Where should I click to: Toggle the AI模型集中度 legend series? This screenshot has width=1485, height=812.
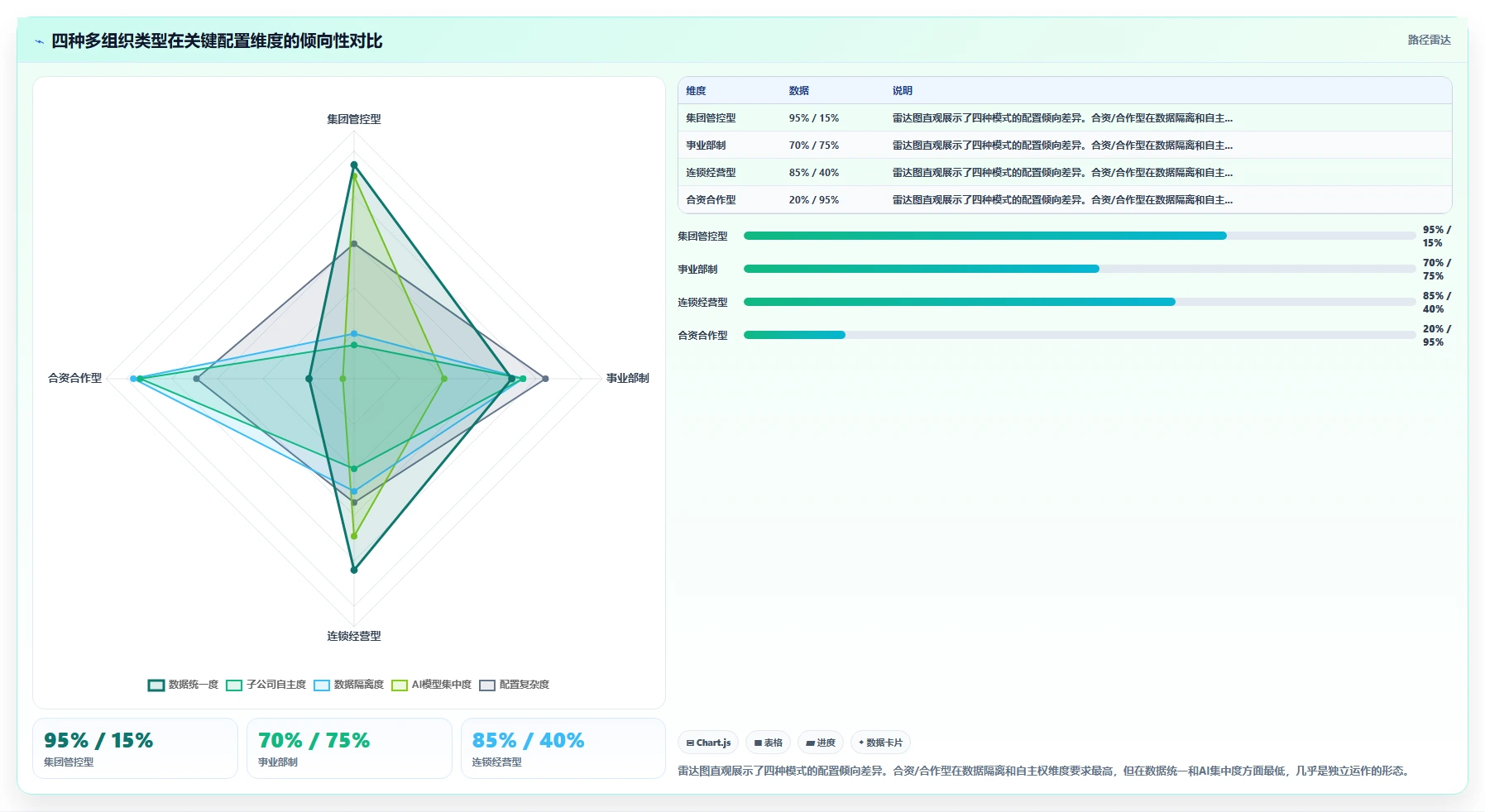pos(431,685)
